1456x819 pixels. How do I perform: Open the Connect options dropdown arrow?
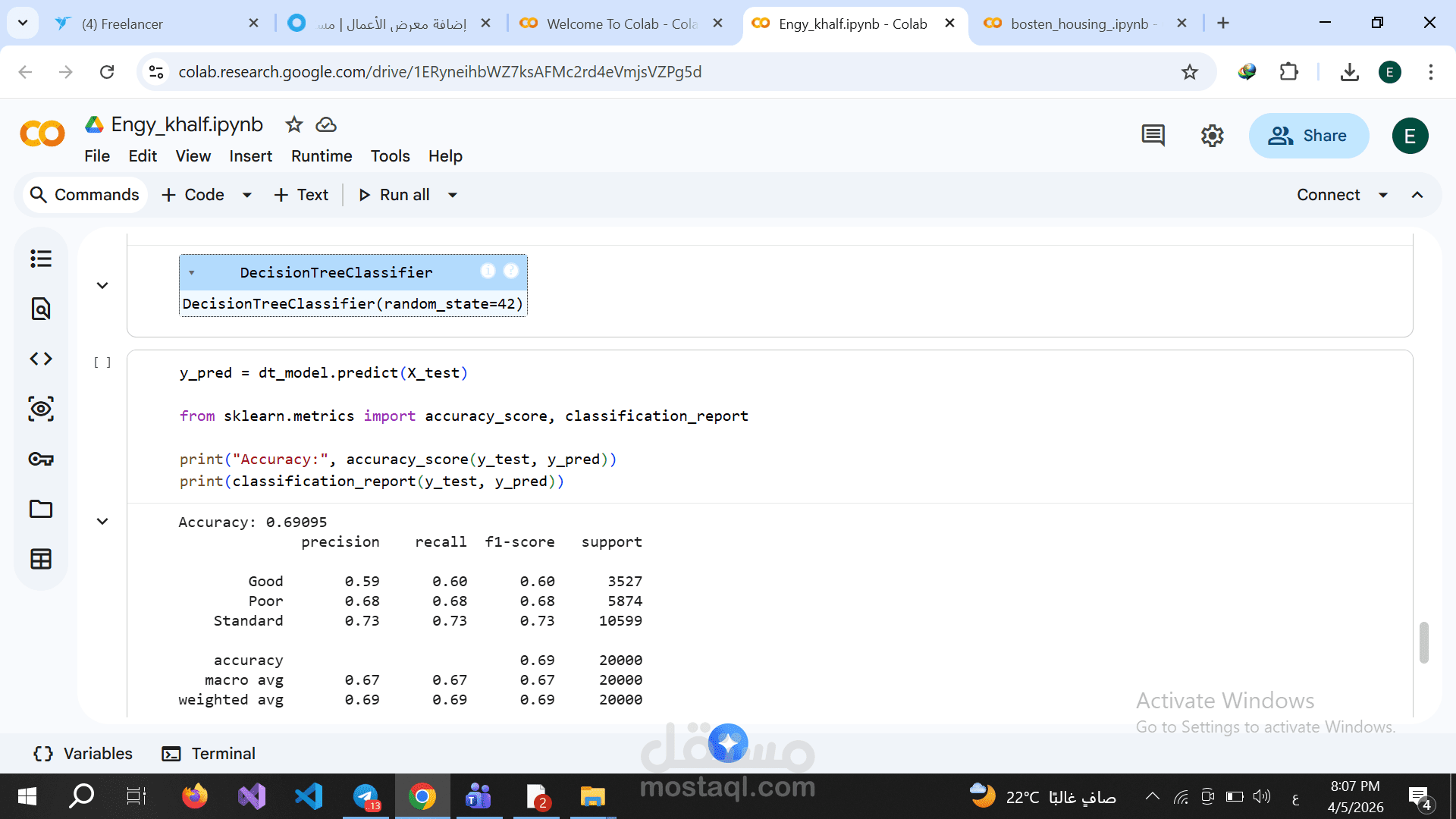[x=1383, y=195]
